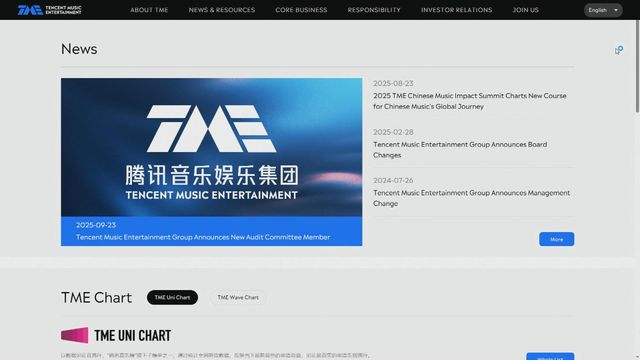Open the Board Changes announcement article

pyautogui.click(x=460, y=150)
